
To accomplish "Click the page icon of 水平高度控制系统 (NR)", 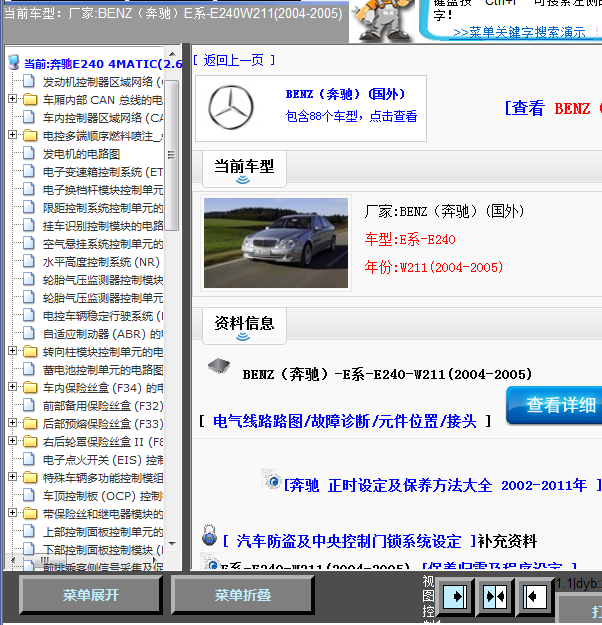I will (x=29, y=261).
